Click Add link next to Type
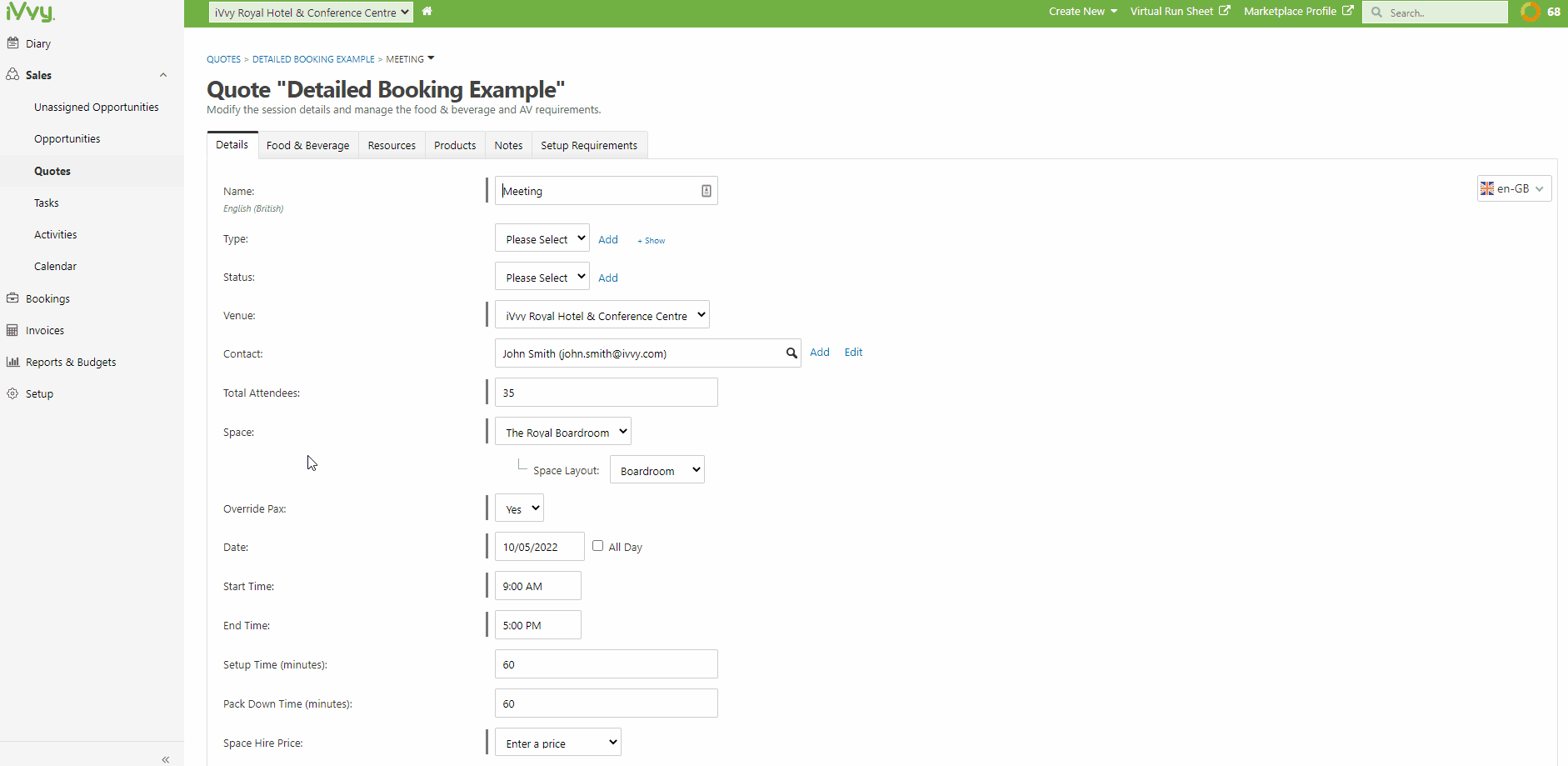 point(608,239)
